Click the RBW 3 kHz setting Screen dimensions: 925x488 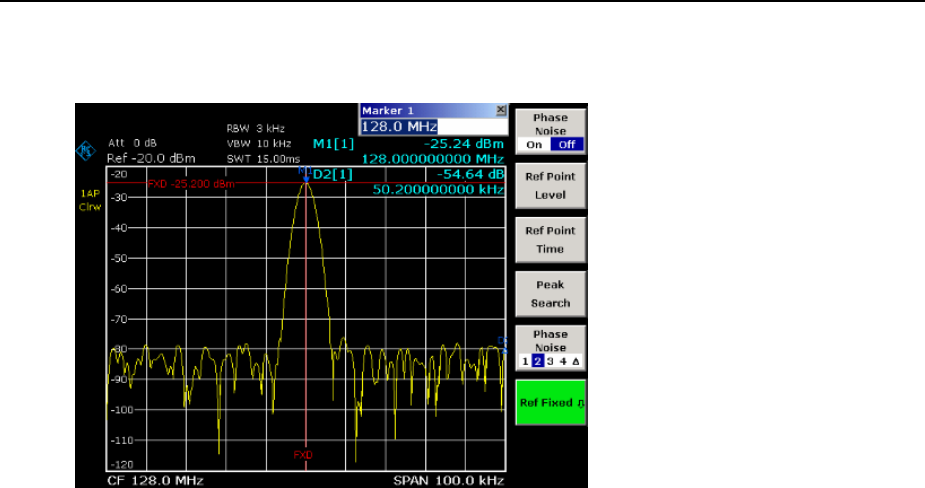[254, 129]
